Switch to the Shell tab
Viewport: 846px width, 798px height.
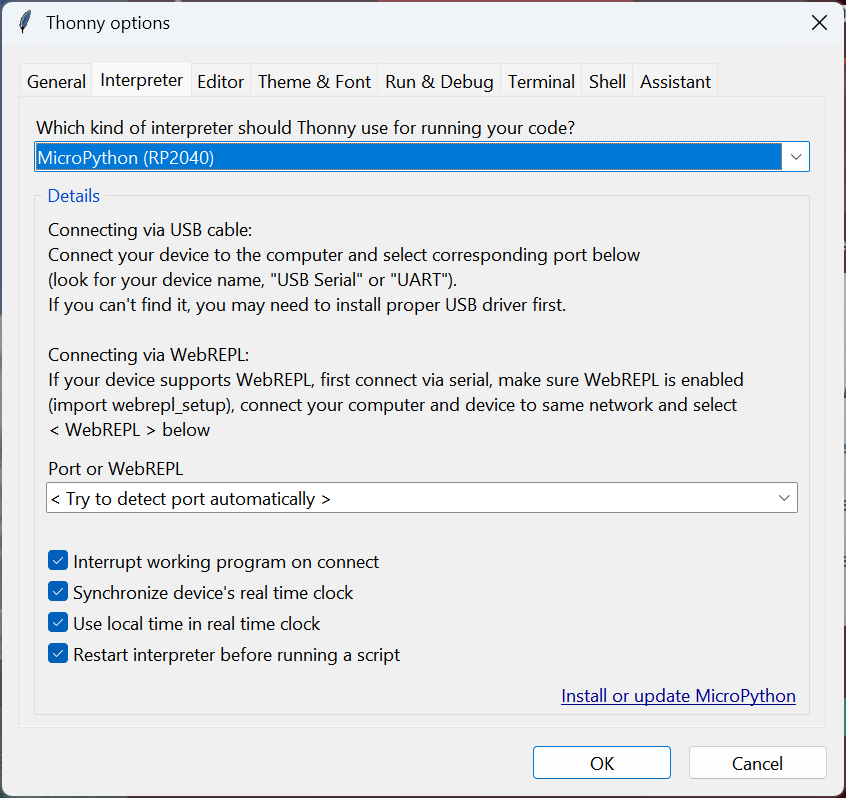click(x=607, y=82)
